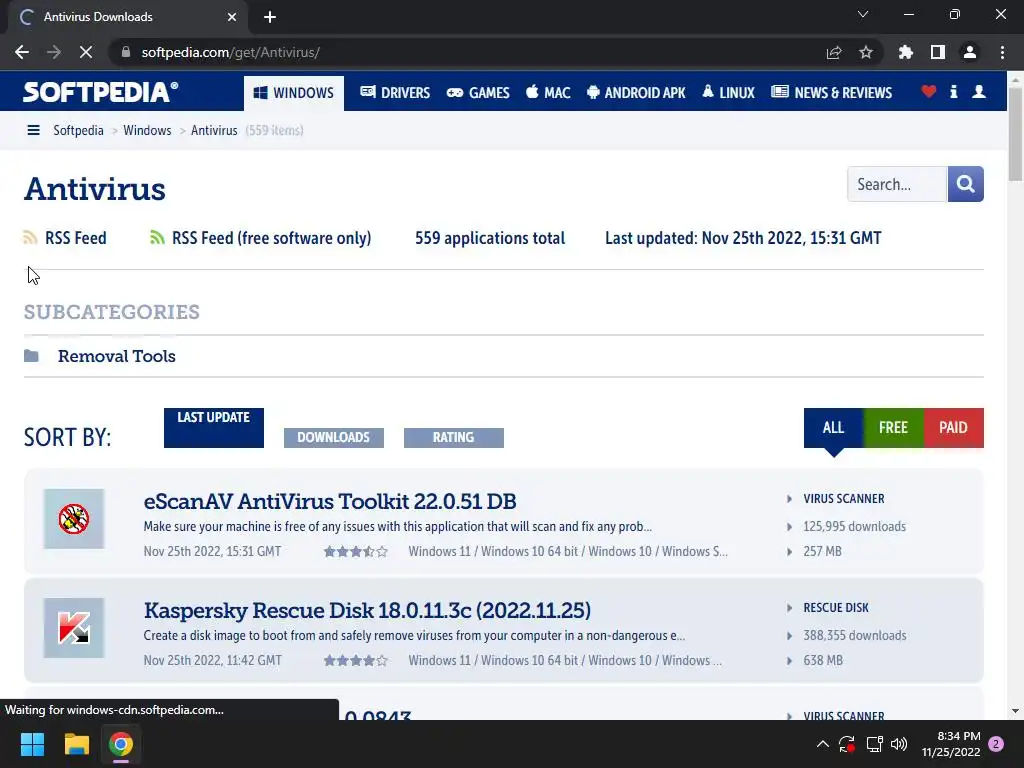This screenshot has height=768, width=1024.
Task: Show hidden system tray icons
Action: click(823, 744)
